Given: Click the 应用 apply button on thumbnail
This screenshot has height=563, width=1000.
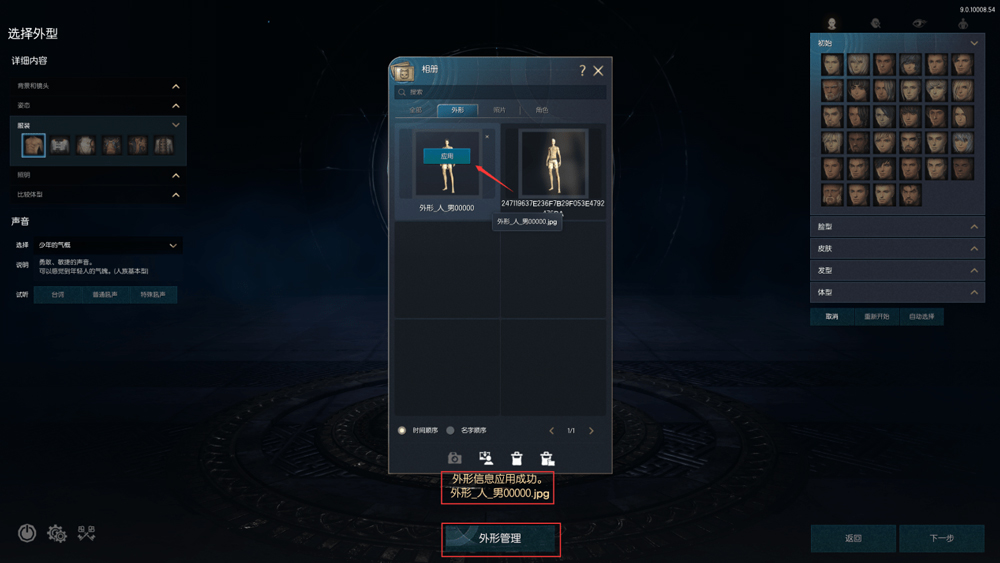Looking at the screenshot, I should [446, 156].
